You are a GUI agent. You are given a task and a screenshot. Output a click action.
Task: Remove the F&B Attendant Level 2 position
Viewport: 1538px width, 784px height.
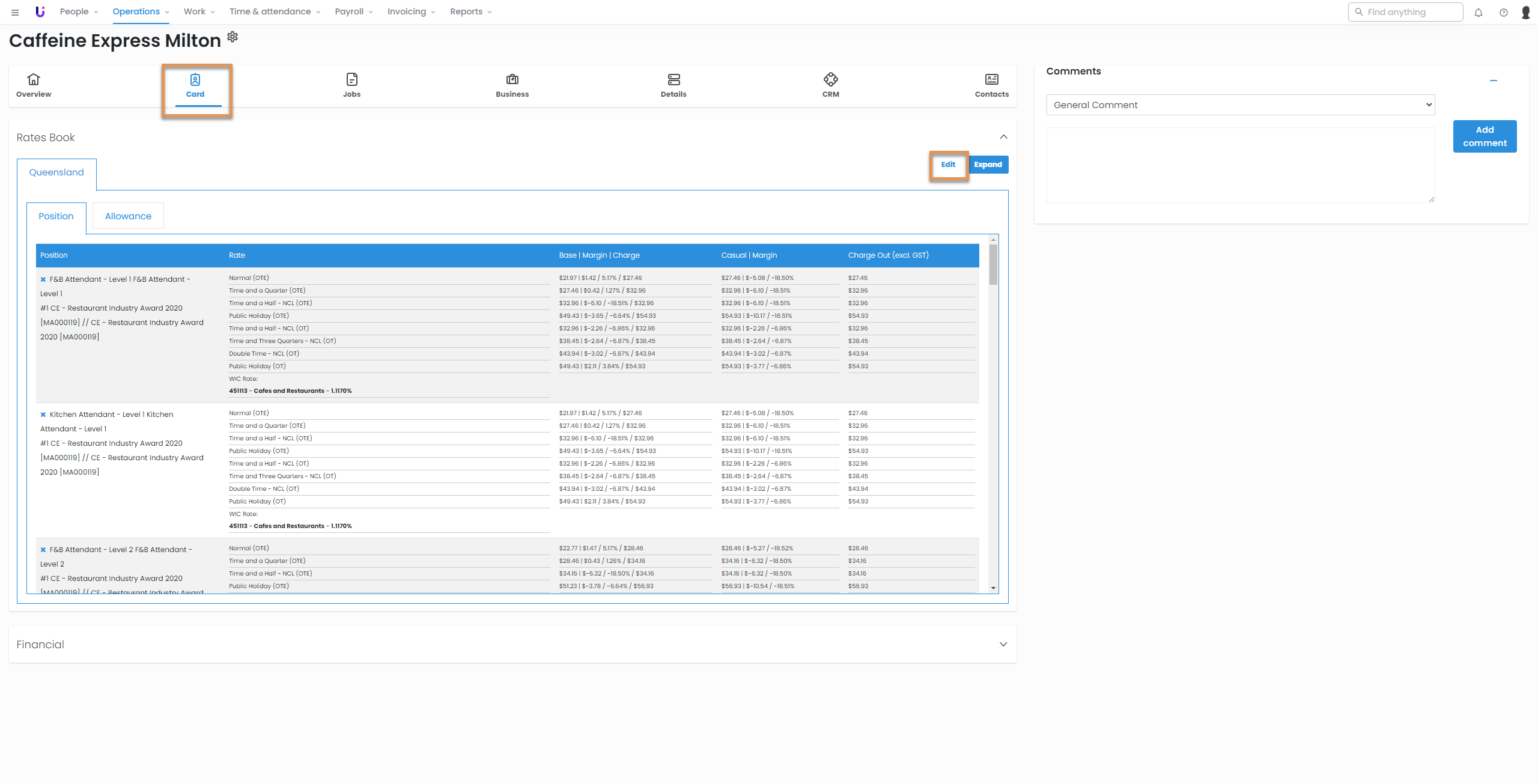tap(43, 550)
